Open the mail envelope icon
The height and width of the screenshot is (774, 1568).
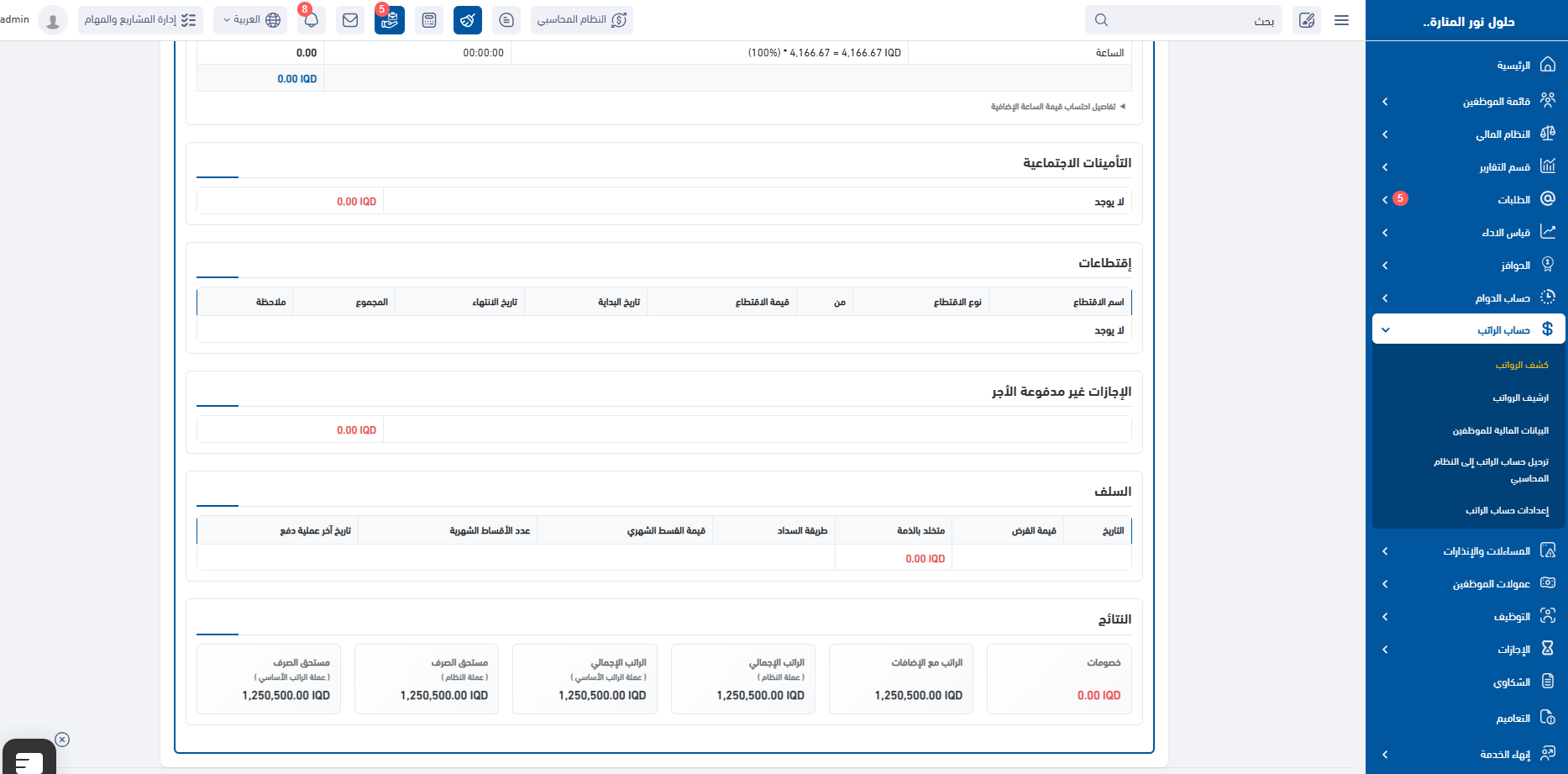tap(350, 20)
